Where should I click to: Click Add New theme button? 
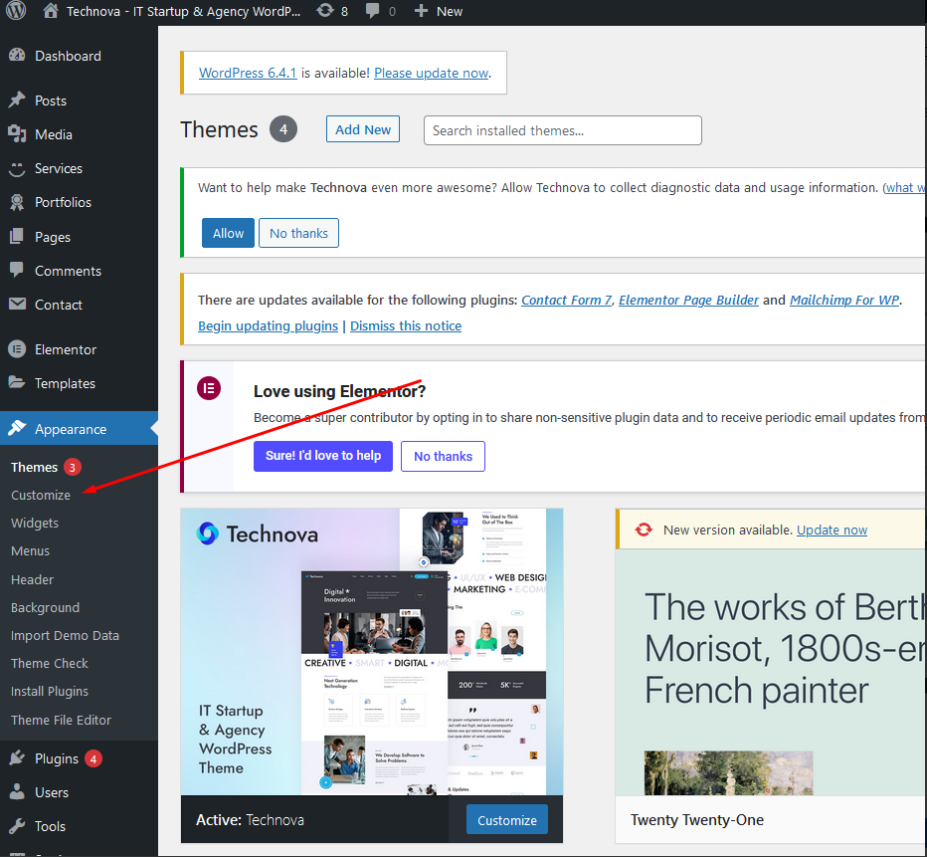click(362, 129)
